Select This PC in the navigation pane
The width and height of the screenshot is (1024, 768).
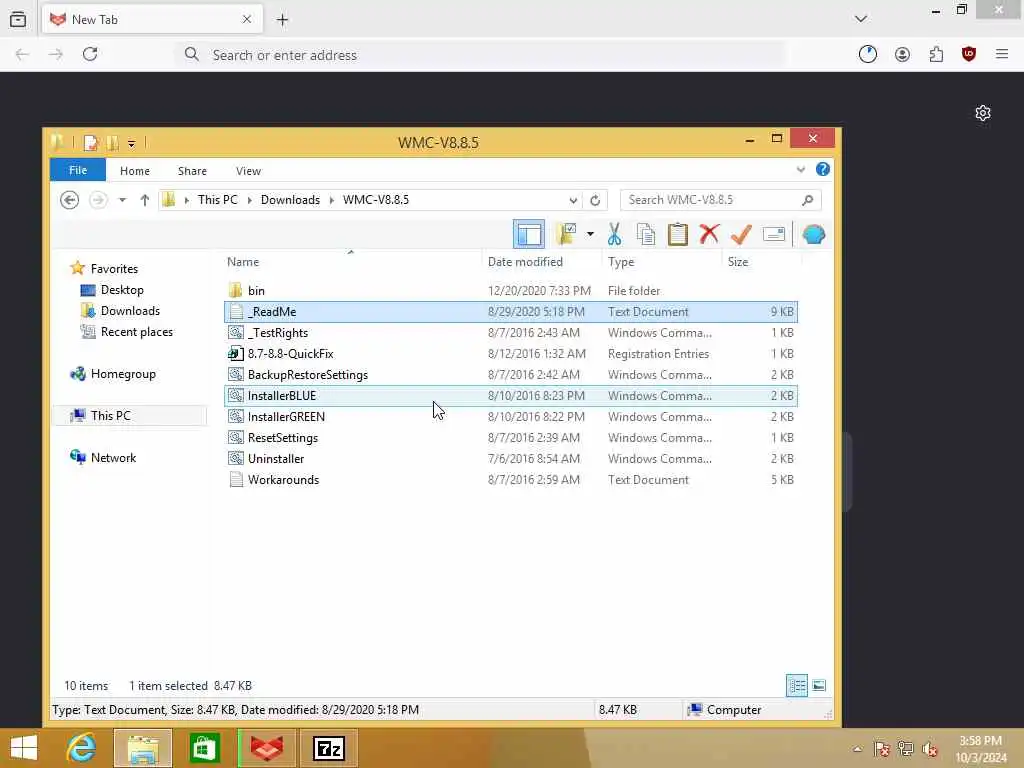tap(110, 415)
